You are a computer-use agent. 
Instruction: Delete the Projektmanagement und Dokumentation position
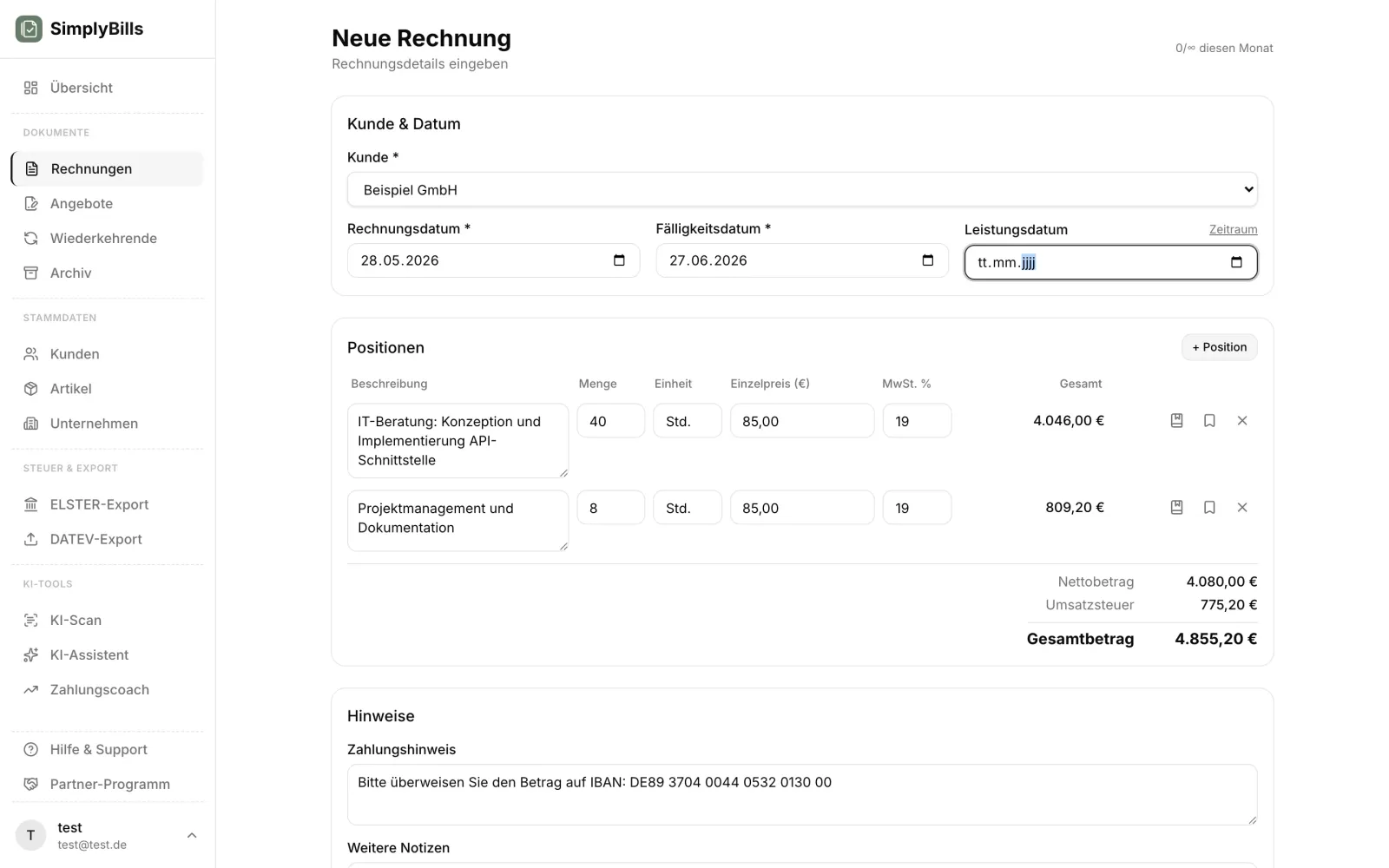pyautogui.click(x=1242, y=508)
